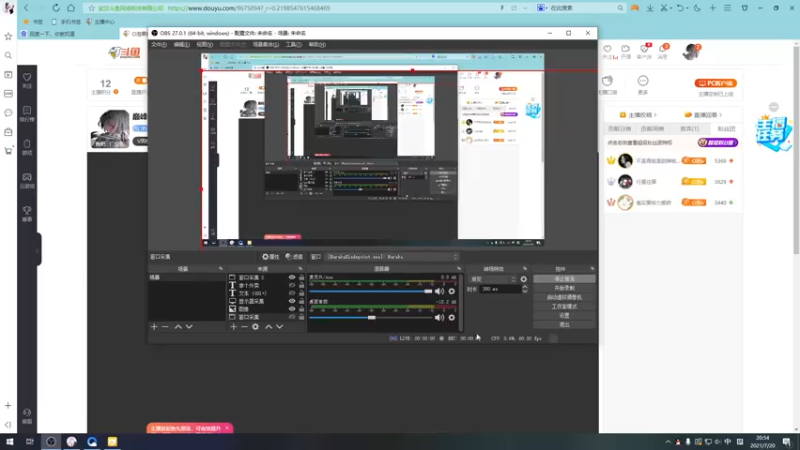
Task: Remove selected source with minus icon
Action: pyautogui.click(x=244, y=327)
